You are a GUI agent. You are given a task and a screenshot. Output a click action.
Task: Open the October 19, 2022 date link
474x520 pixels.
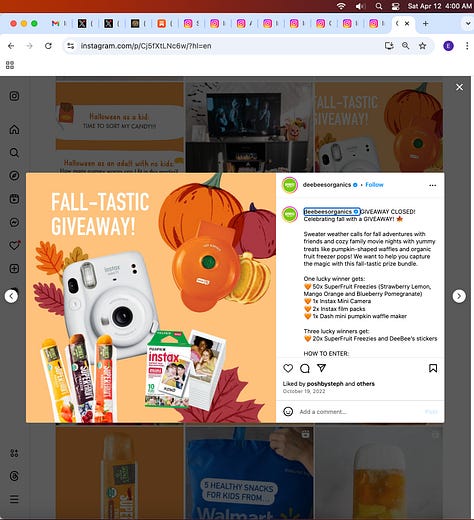click(304, 391)
